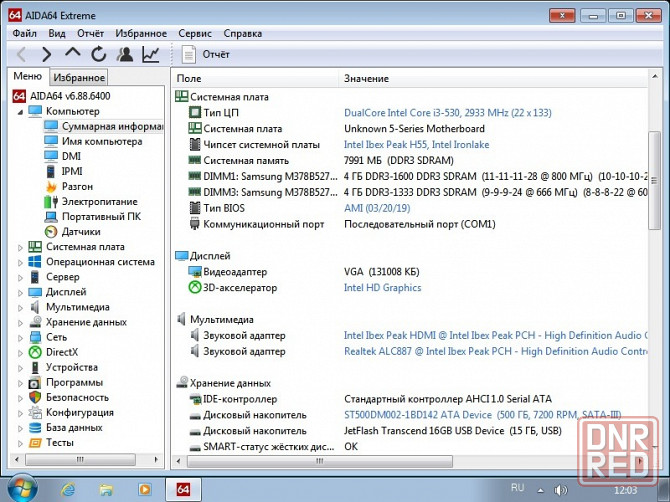The width and height of the screenshot is (670, 502).
Task: Open the graph chart toolbar icon
Action: [x=151, y=54]
